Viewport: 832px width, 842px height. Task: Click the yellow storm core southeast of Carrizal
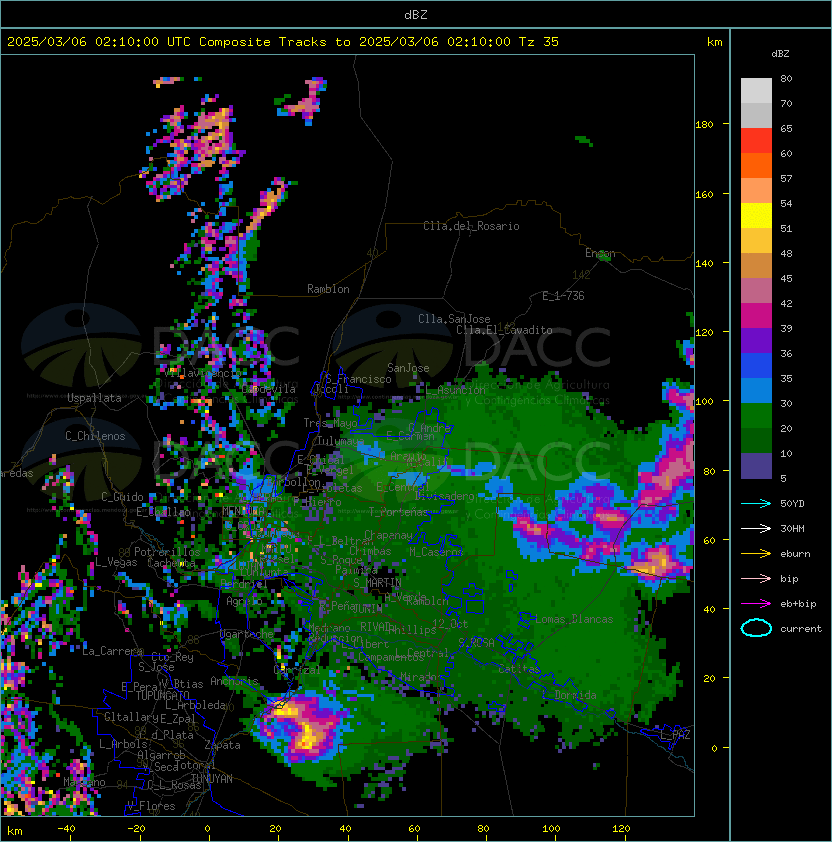click(x=308, y=736)
